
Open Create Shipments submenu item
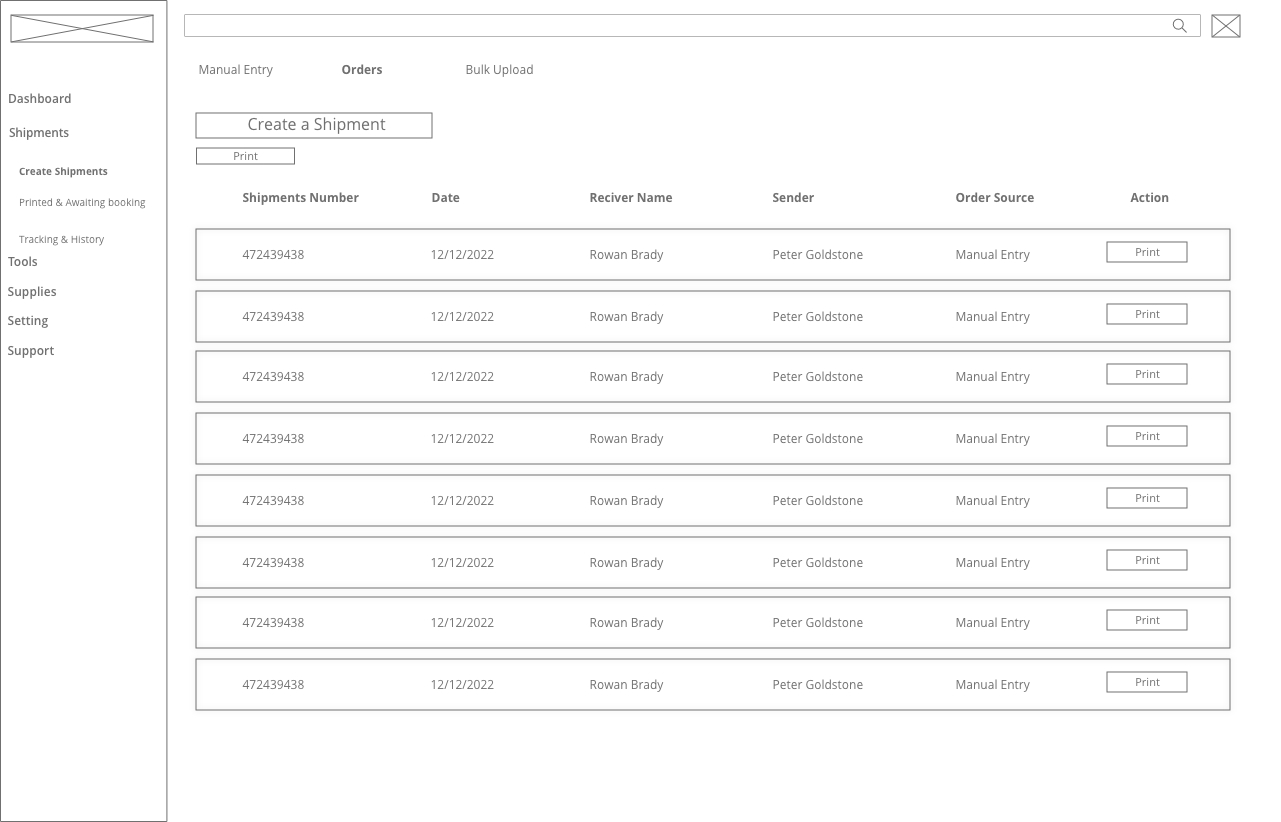pyautogui.click(x=63, y=172)
